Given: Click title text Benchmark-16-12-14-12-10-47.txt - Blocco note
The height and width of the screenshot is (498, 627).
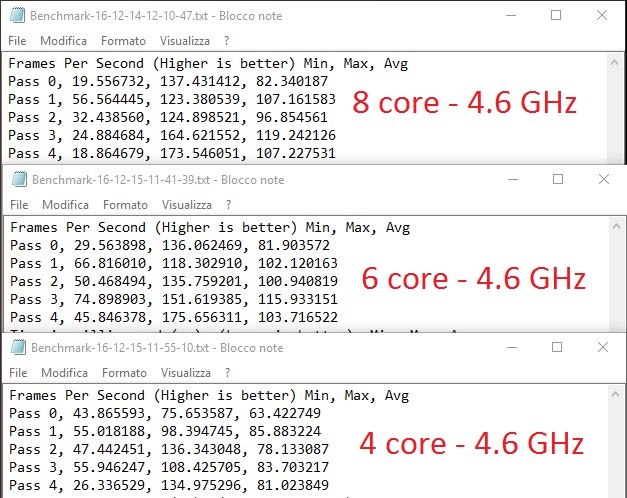Looking at the screenshot, I should tap(156, 16).
